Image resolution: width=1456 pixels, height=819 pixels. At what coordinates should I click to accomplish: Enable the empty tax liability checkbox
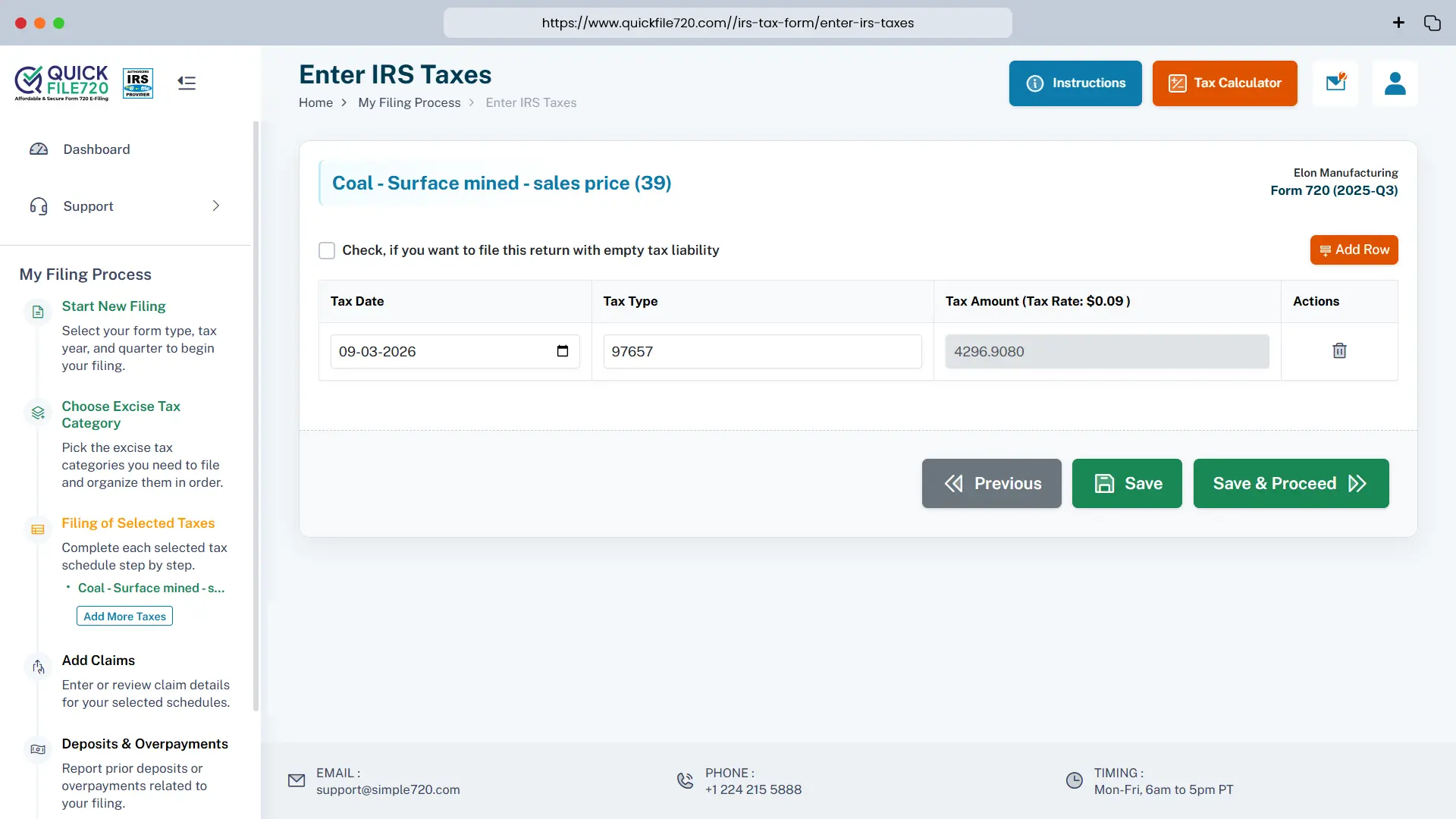click(327, 250)
